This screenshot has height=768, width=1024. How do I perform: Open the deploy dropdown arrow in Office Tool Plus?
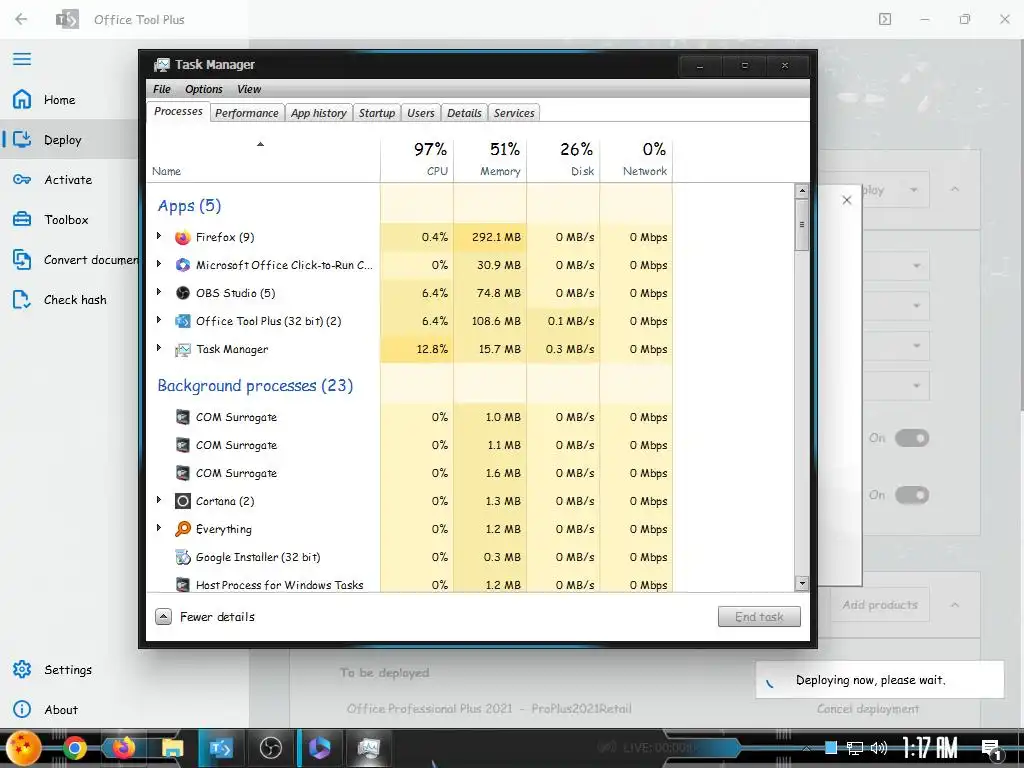[x=914, y=190]
